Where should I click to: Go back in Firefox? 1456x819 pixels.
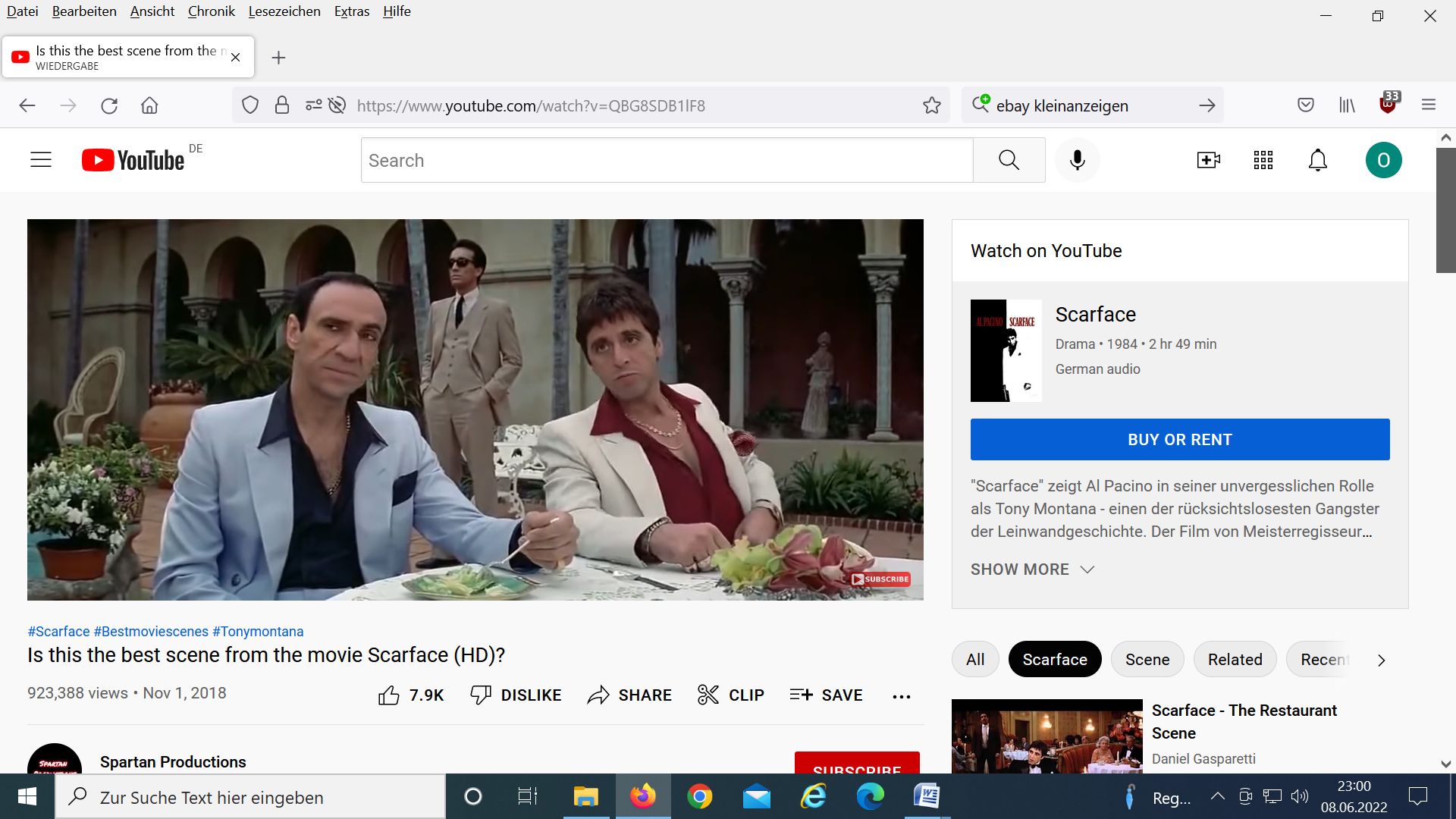coord(27,105)
